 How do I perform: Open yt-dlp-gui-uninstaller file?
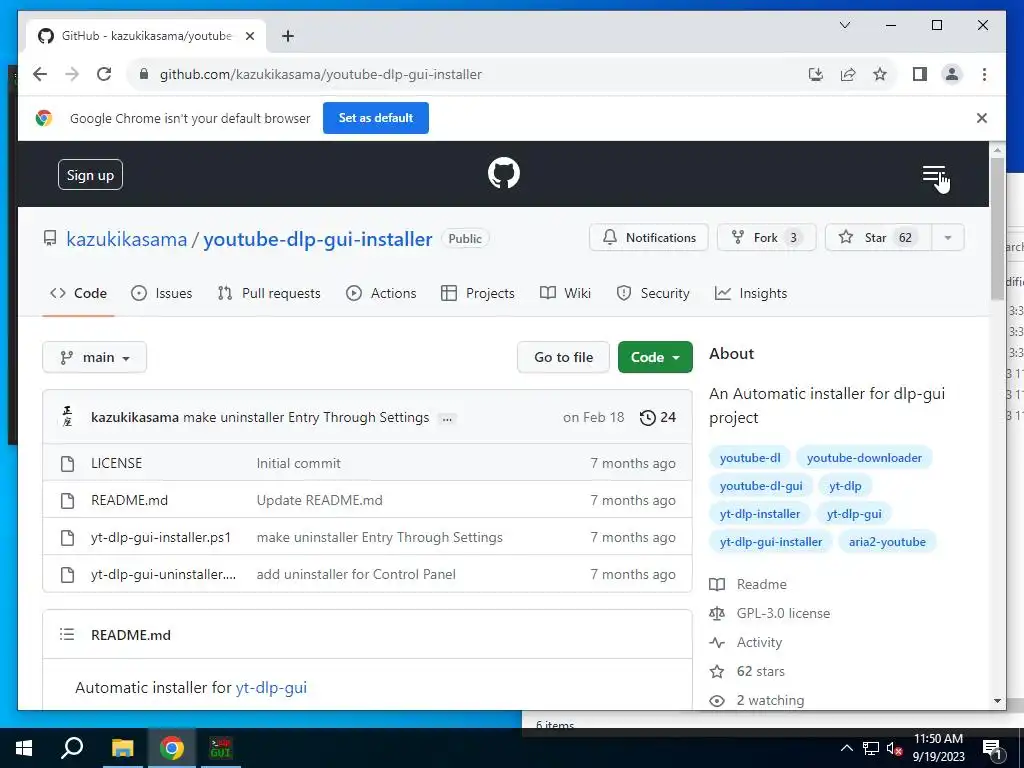pos(163,575)
